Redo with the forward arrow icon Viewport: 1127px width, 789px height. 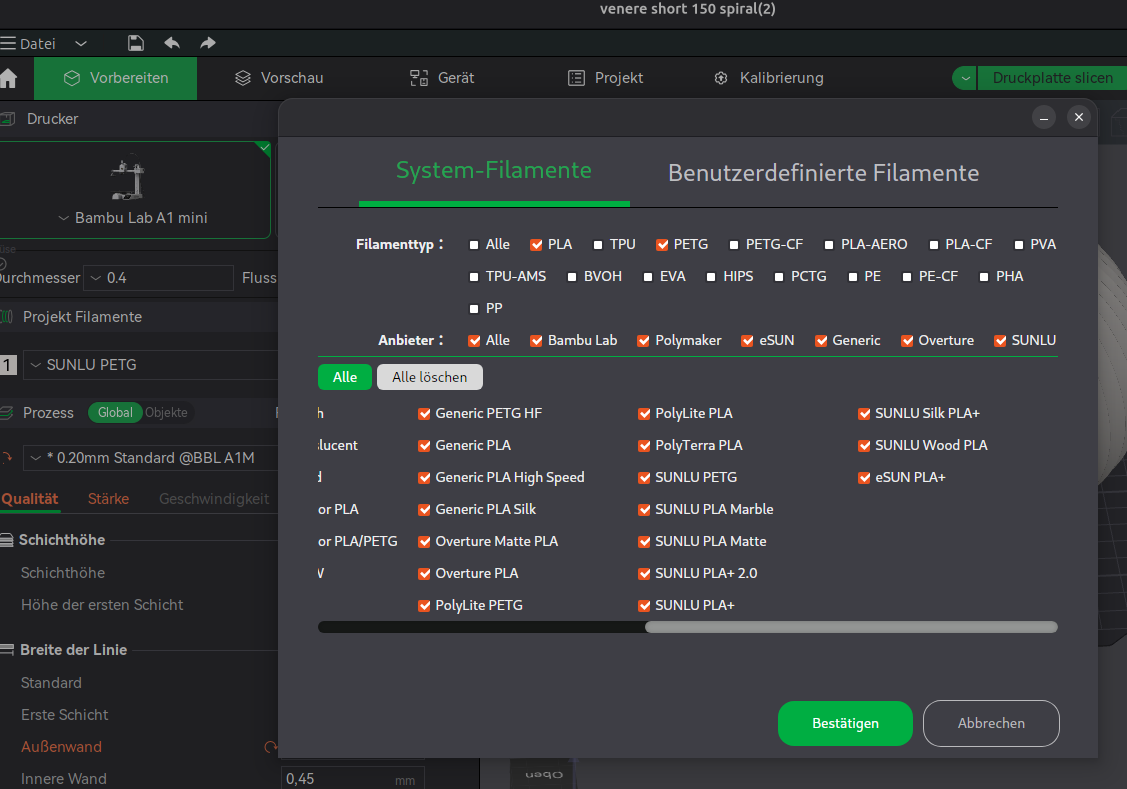208,43
